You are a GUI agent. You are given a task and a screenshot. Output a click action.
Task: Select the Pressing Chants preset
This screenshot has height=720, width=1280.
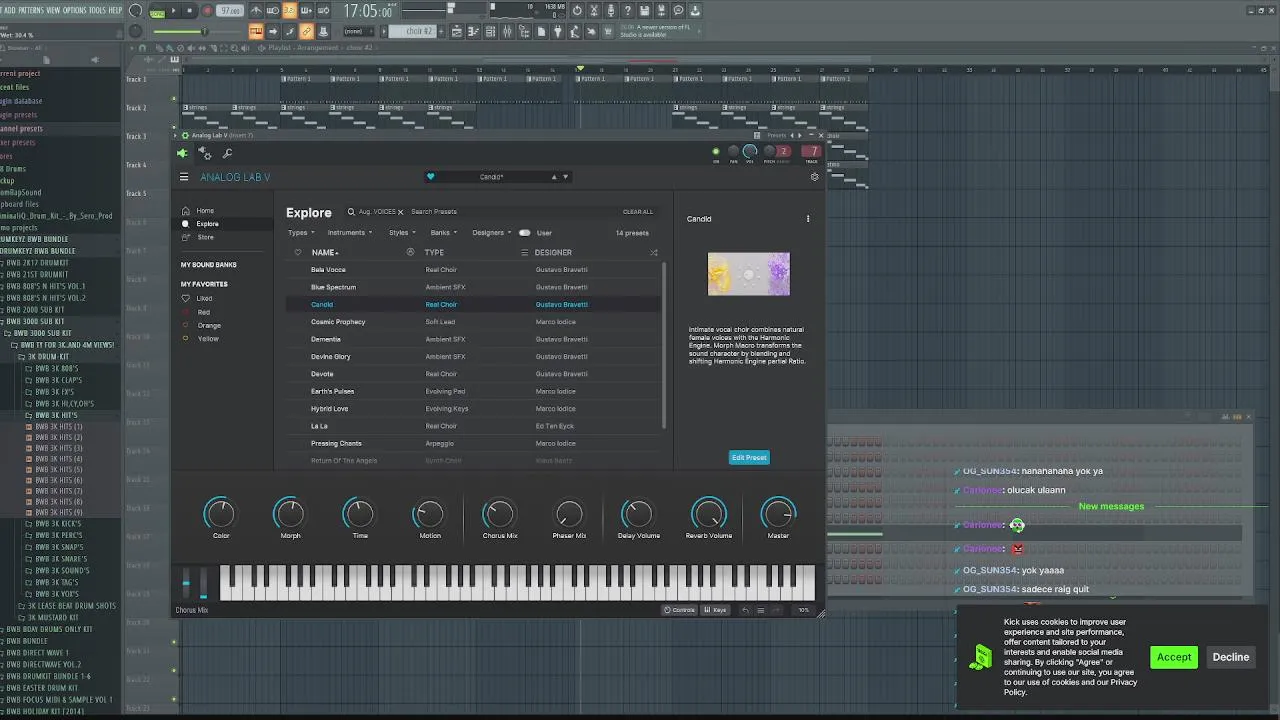[x=473, y=444]
